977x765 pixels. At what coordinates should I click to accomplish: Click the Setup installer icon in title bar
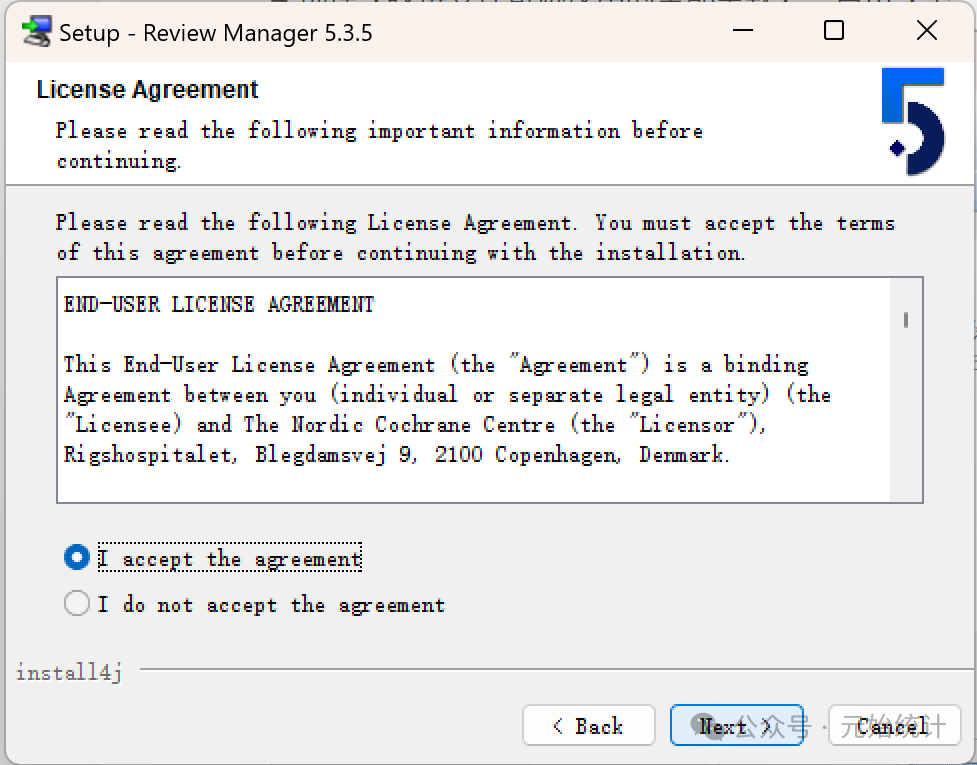click(36, 32)
